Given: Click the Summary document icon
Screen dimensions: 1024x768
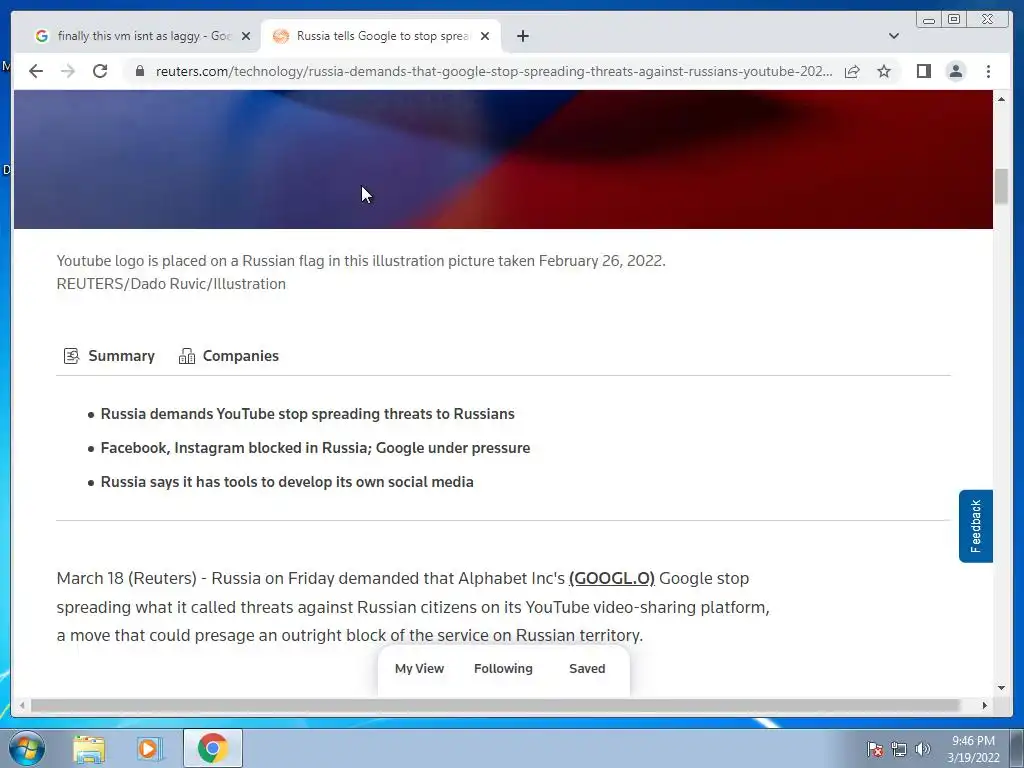Looking at the screenshot, I should click(x=71, y=356).
